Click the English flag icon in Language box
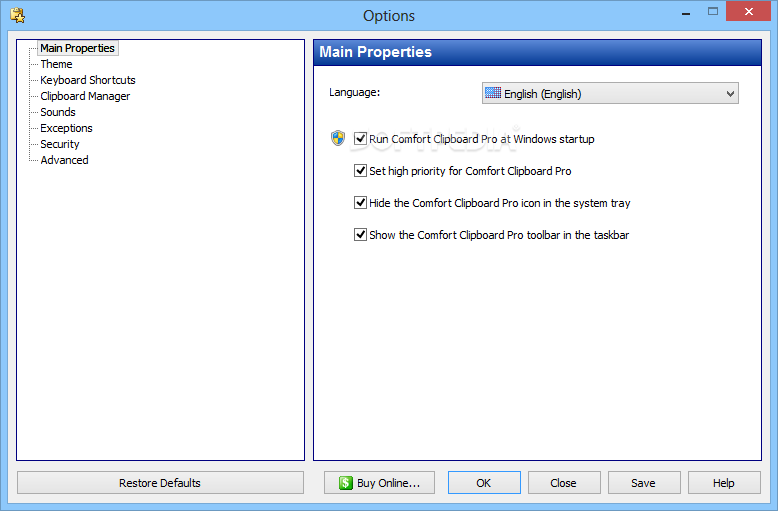 pos(493,93)
